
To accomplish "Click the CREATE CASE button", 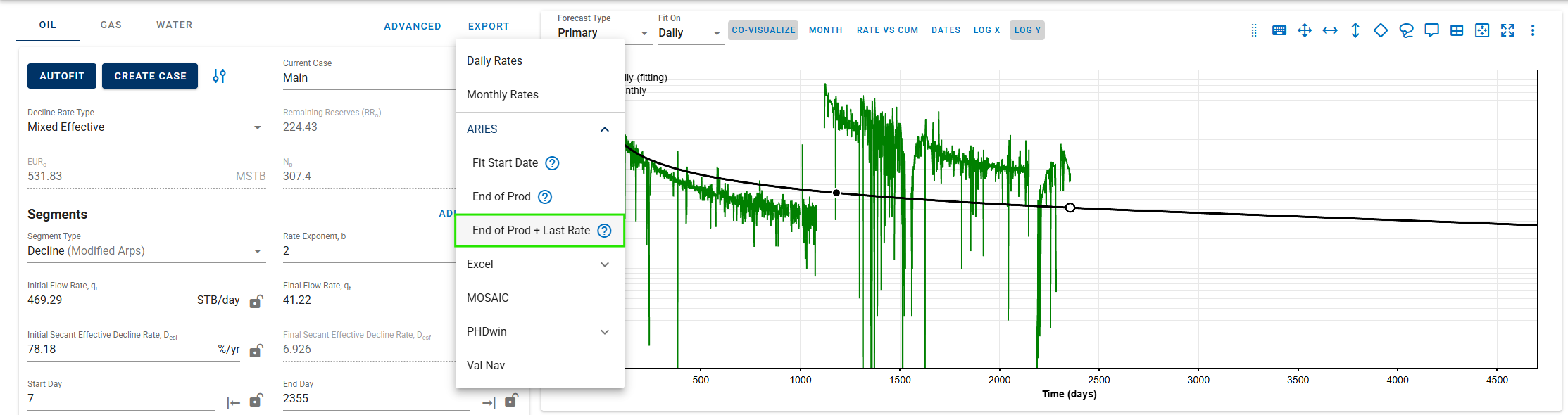I will pos(150,76).
